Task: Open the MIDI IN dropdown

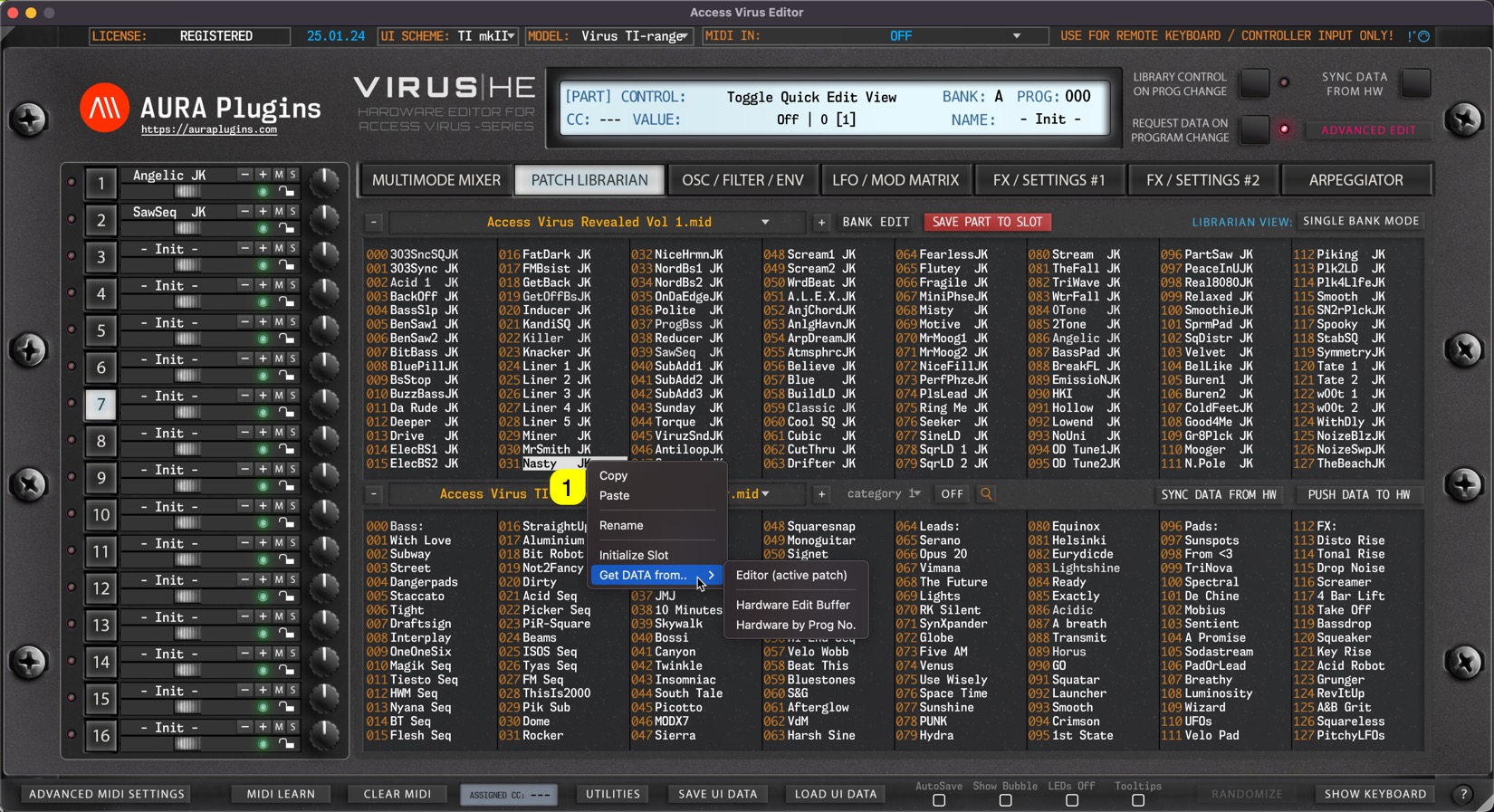Action: (1016, 36)
